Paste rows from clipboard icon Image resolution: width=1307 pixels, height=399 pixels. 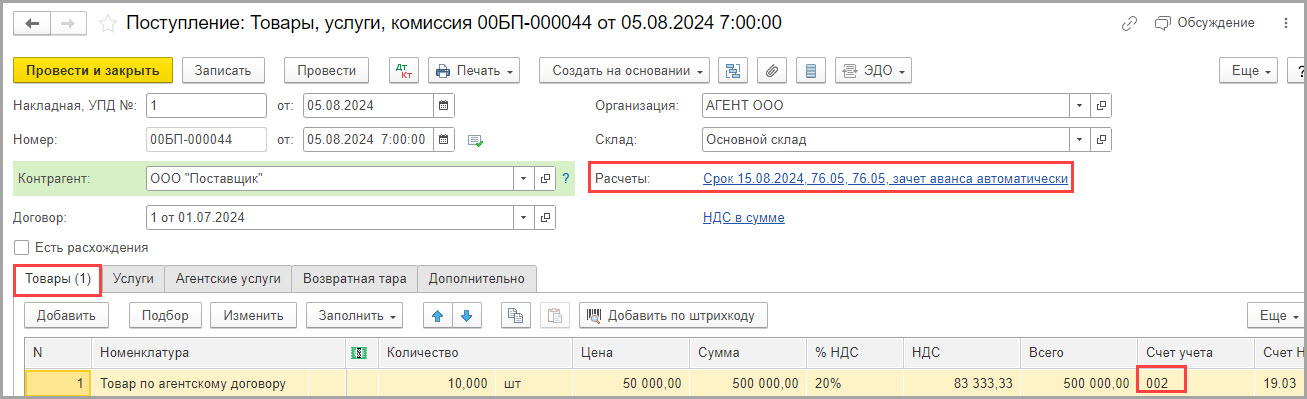554,315
